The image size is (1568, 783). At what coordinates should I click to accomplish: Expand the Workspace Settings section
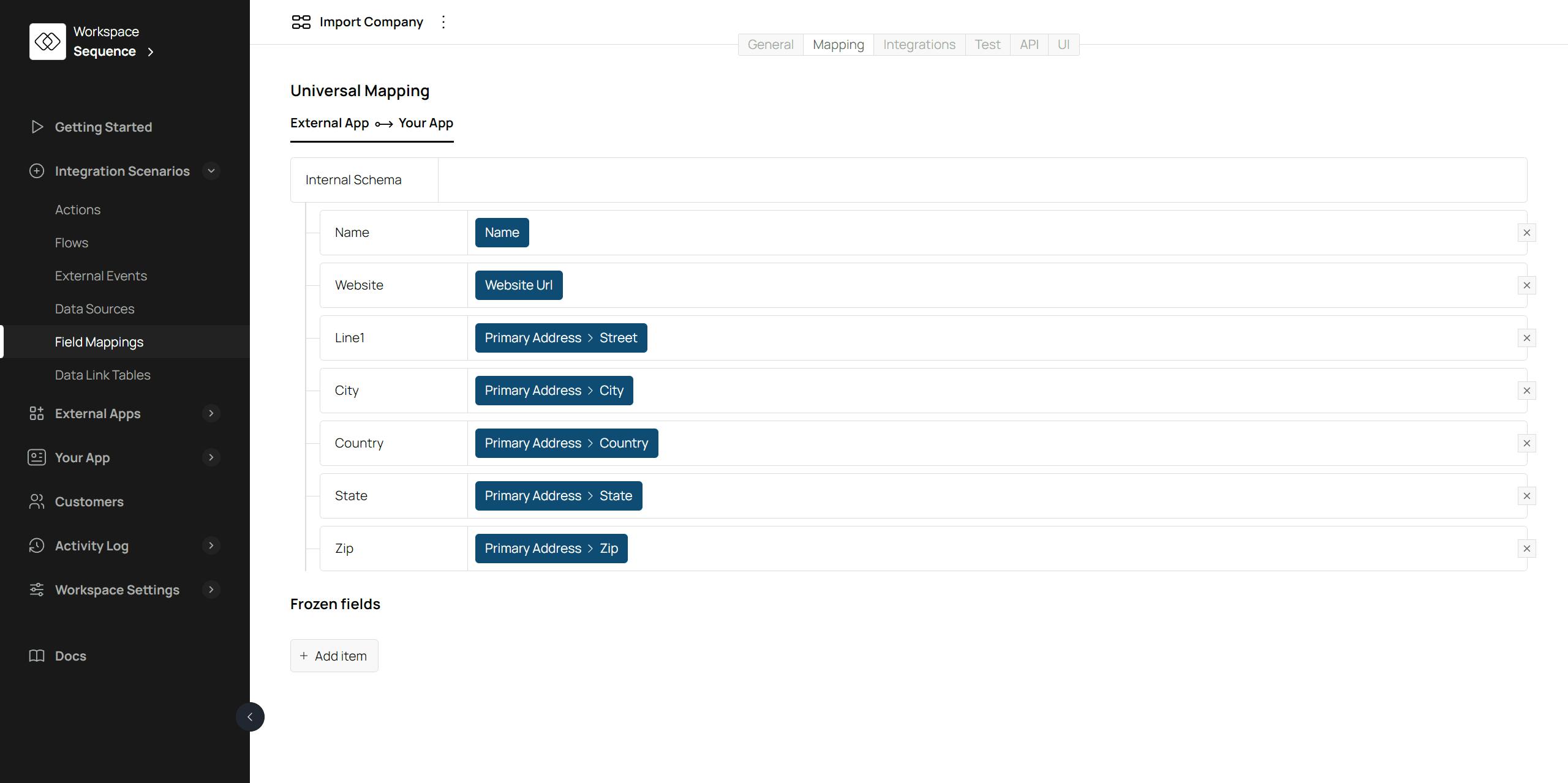click(x=211, y=590)
